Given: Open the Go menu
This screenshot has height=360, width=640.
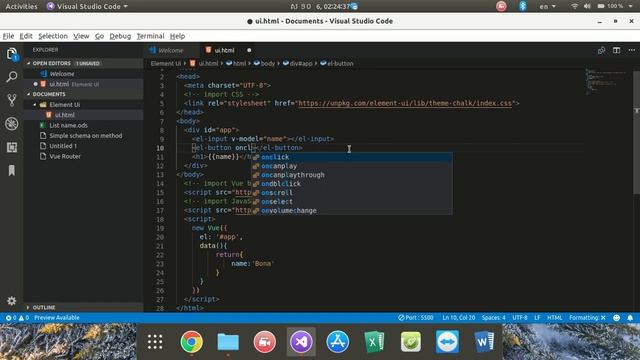Looking at the screenshot, I should coord(99,36).
